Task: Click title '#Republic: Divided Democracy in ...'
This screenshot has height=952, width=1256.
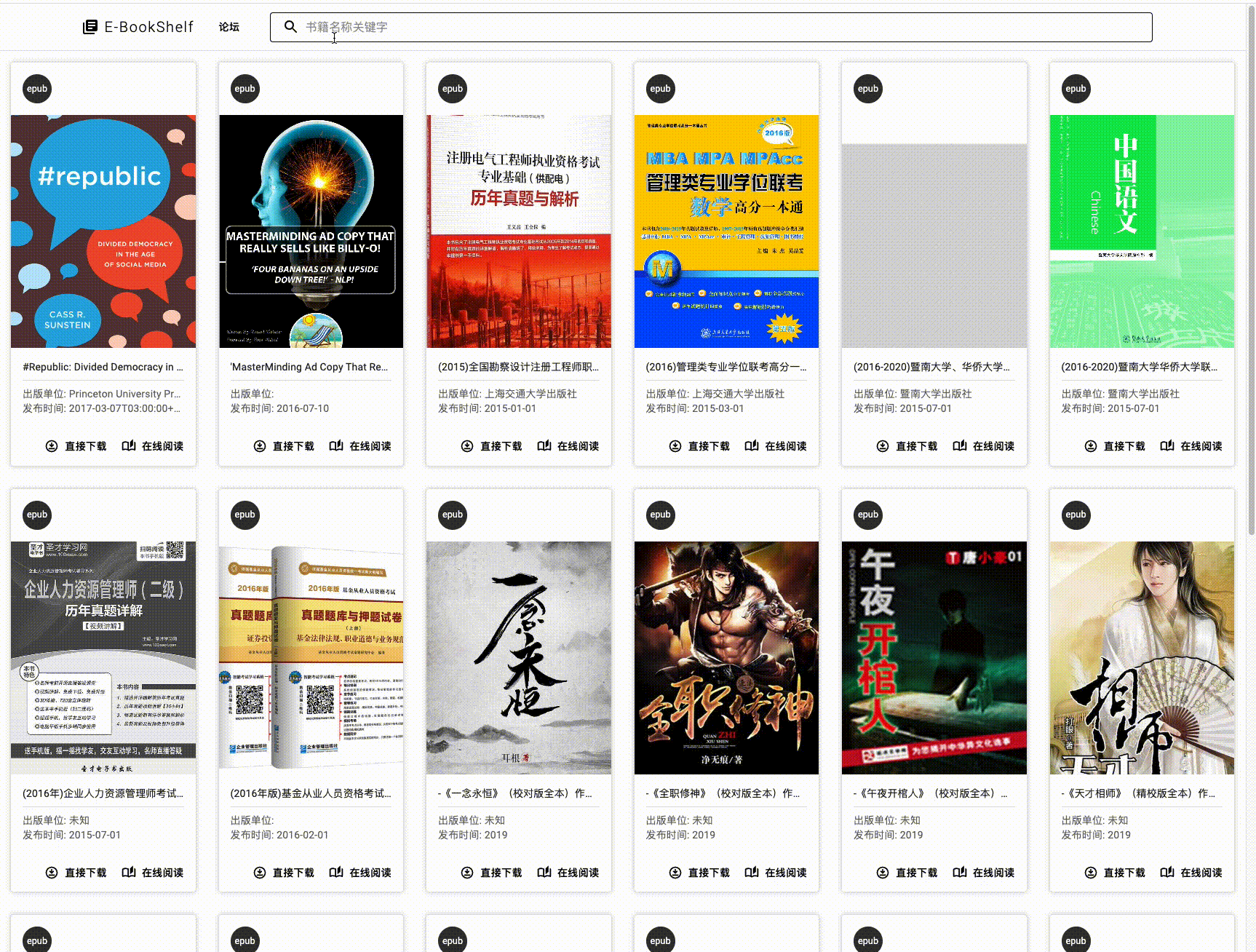Action: (x=103, y=367)
